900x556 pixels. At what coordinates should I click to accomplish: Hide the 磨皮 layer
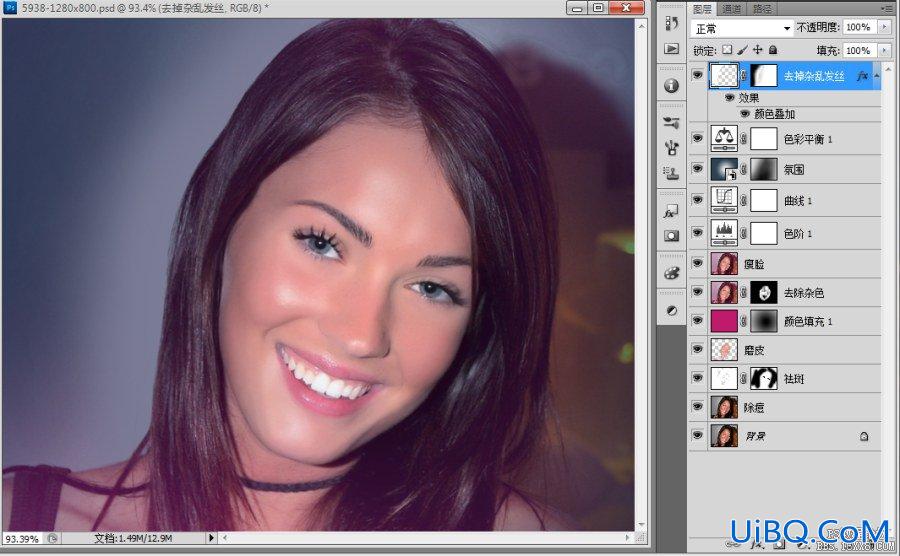coord(697,349)
